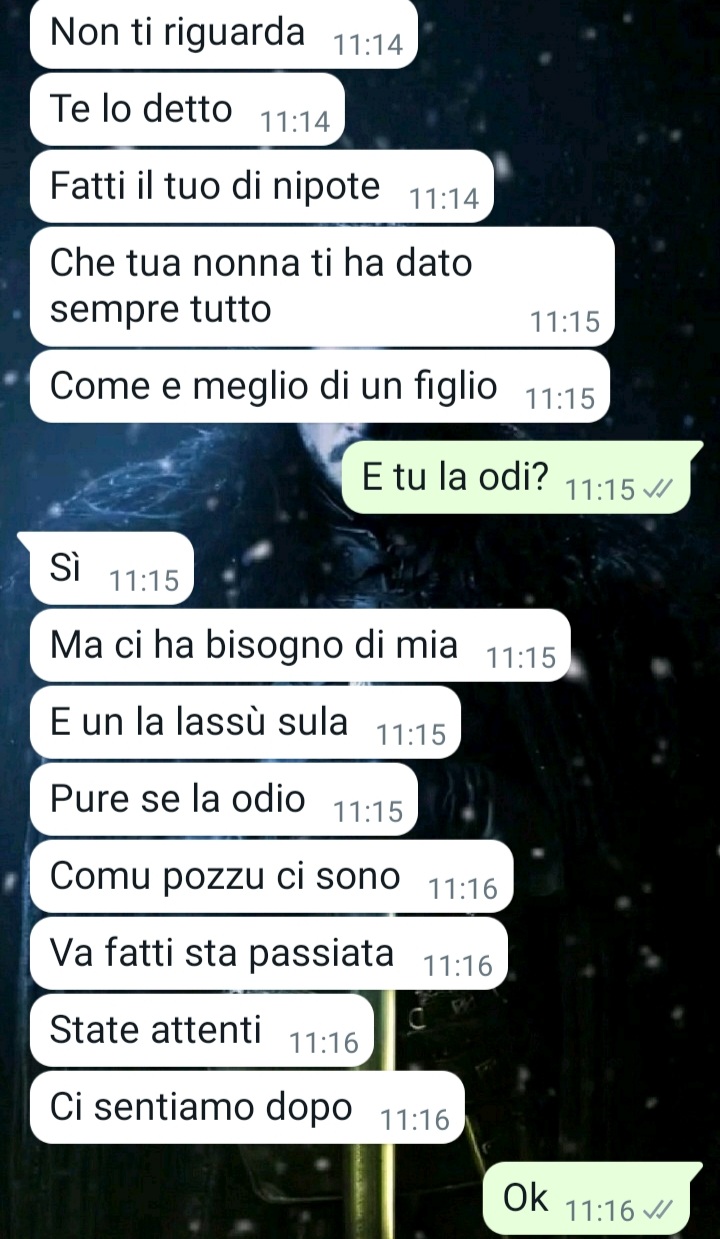Select 'Che tua nonna ti ha dato' bubble
Screen dimensions: 720x1239
pyautogui.click(x=321, y=286)
